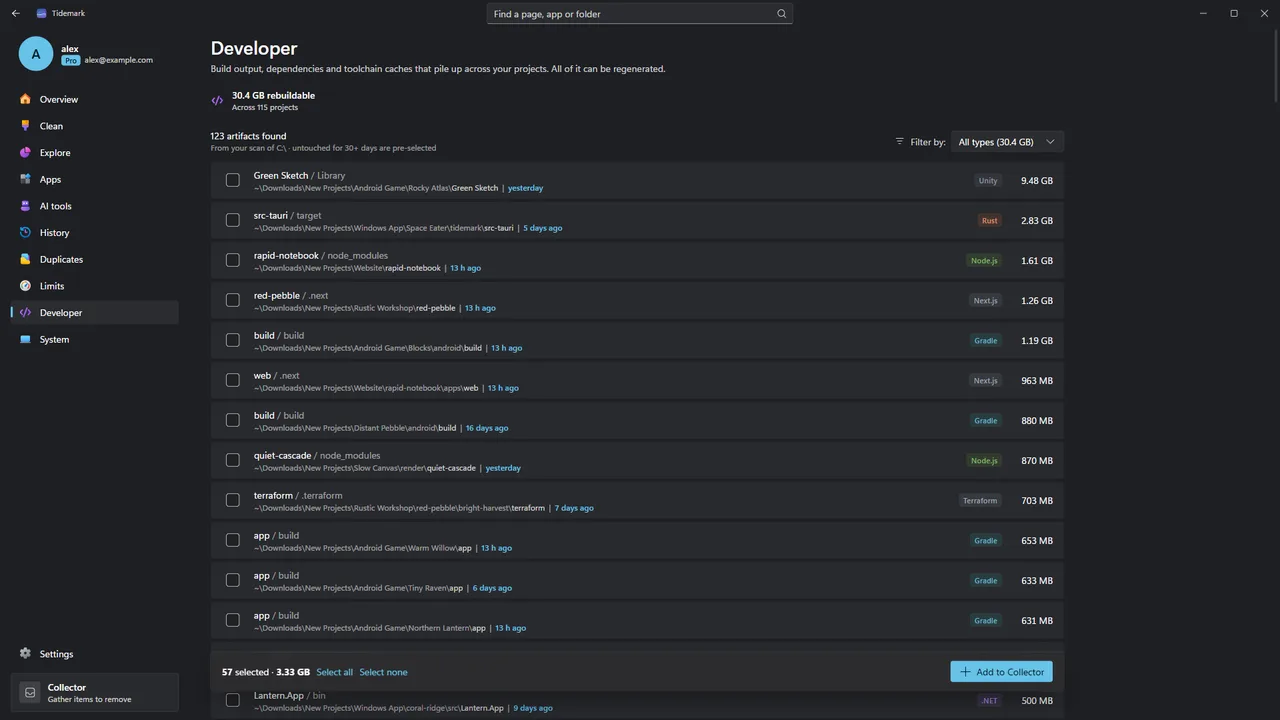Check the Lantern.App / bin checkbox

pyautogui.click(x=233, y=700)
